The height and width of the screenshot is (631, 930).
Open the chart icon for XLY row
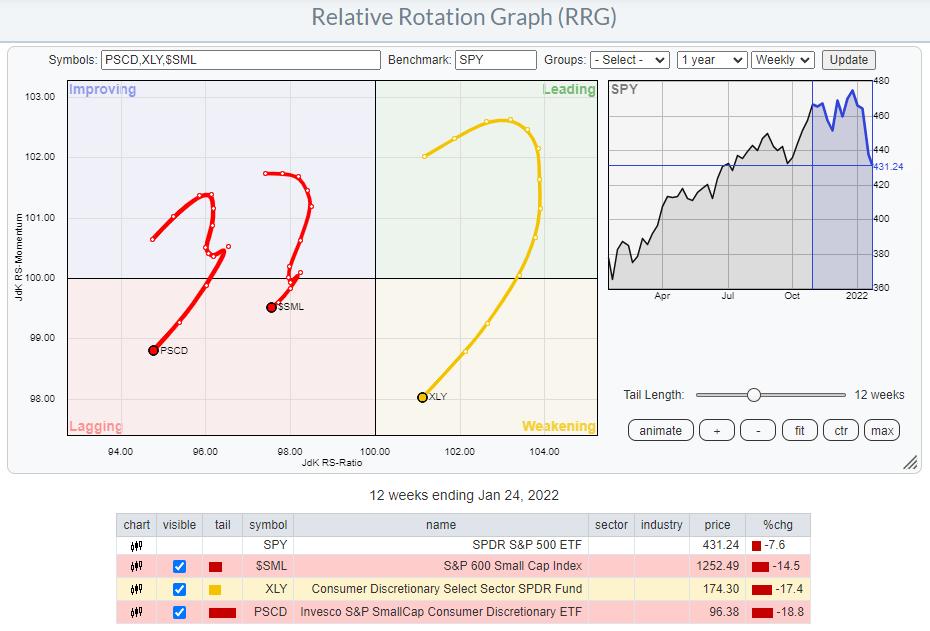137,589
